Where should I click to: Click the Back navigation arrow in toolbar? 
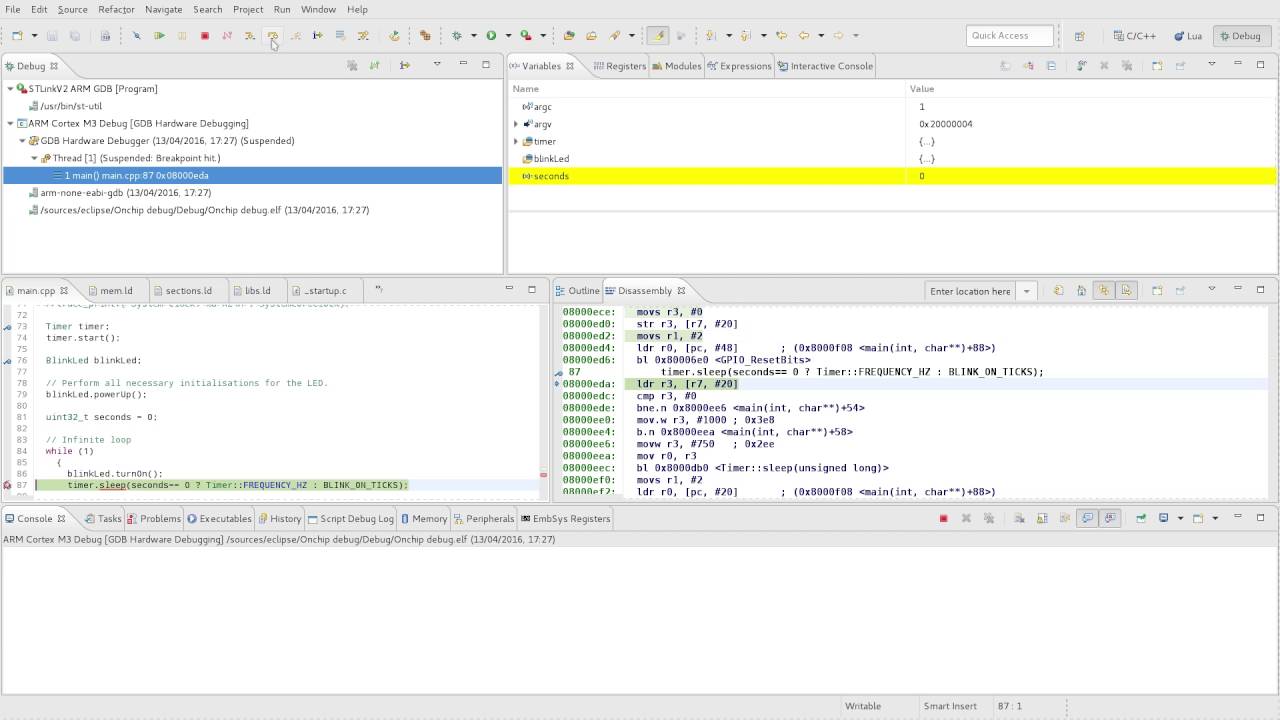click(804, 36)
